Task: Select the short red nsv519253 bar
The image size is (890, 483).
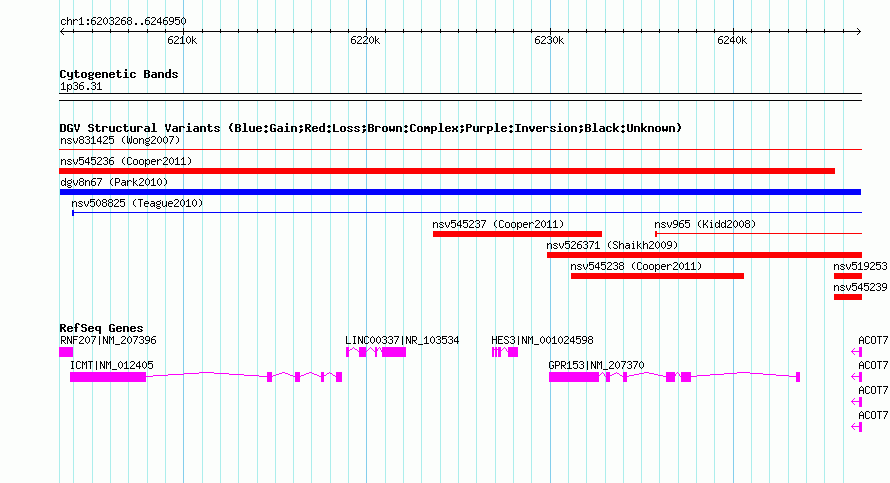Action: (848, 276)
